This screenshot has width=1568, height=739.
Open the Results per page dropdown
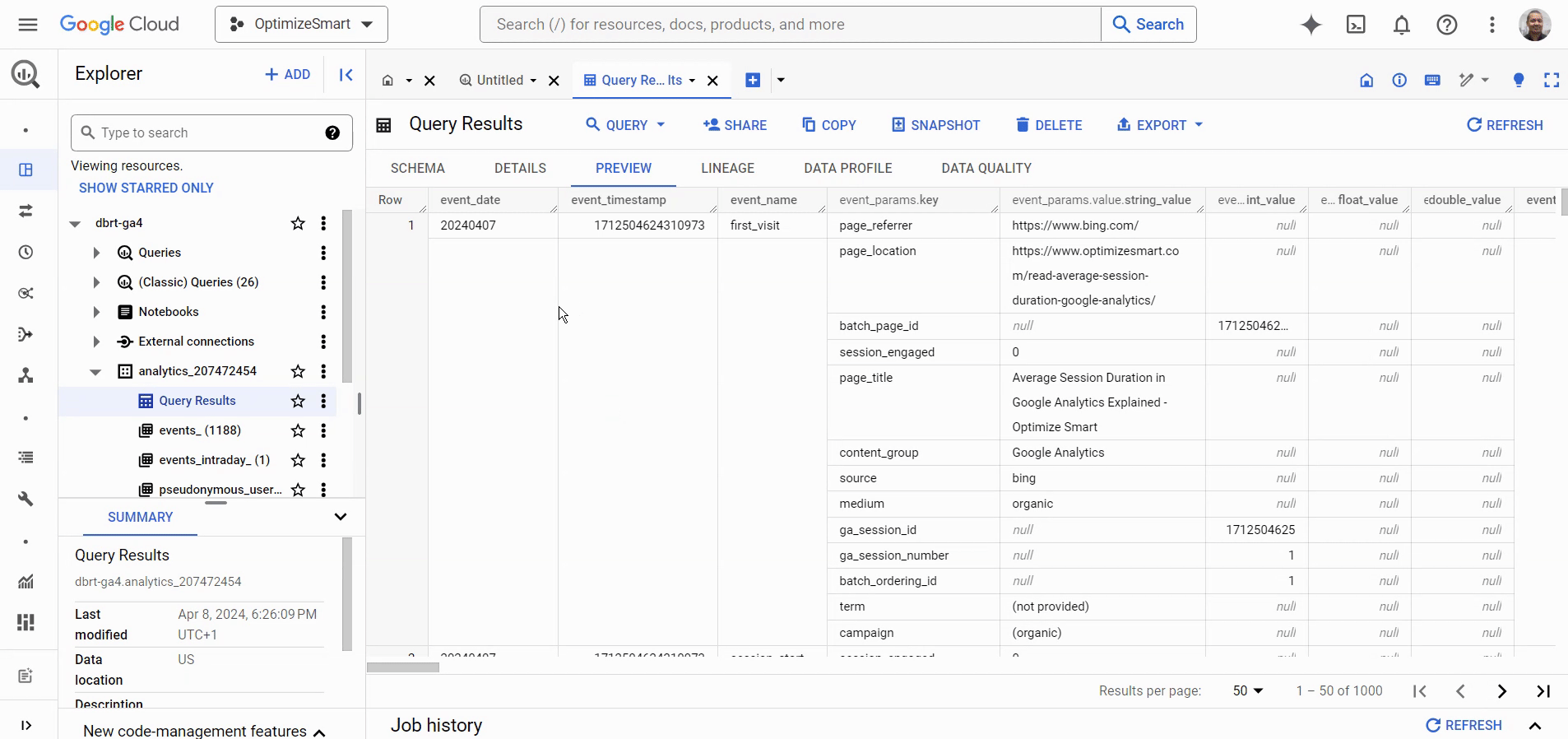pos(1247,691)
